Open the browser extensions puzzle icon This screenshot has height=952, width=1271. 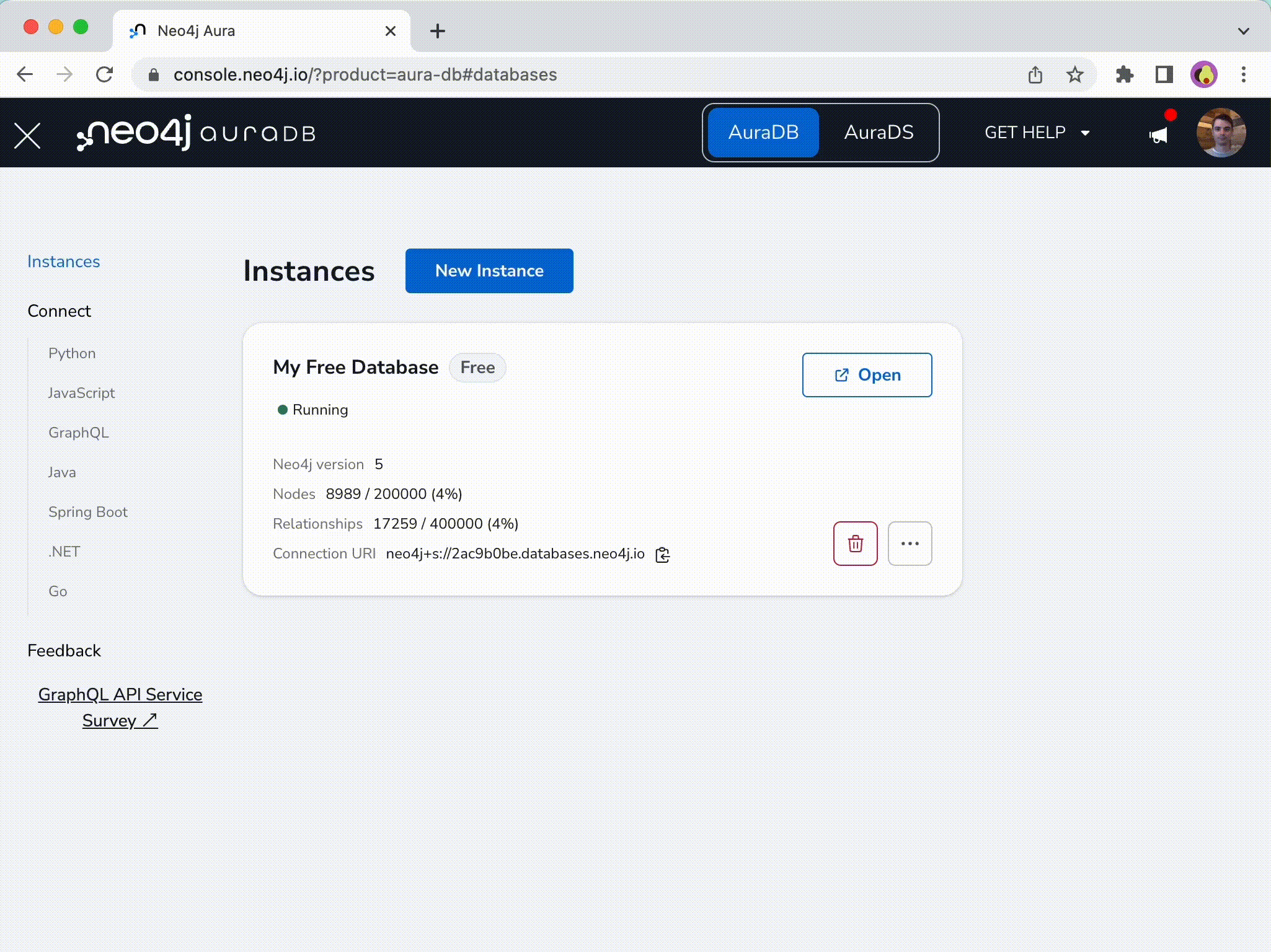[1124, 75]
